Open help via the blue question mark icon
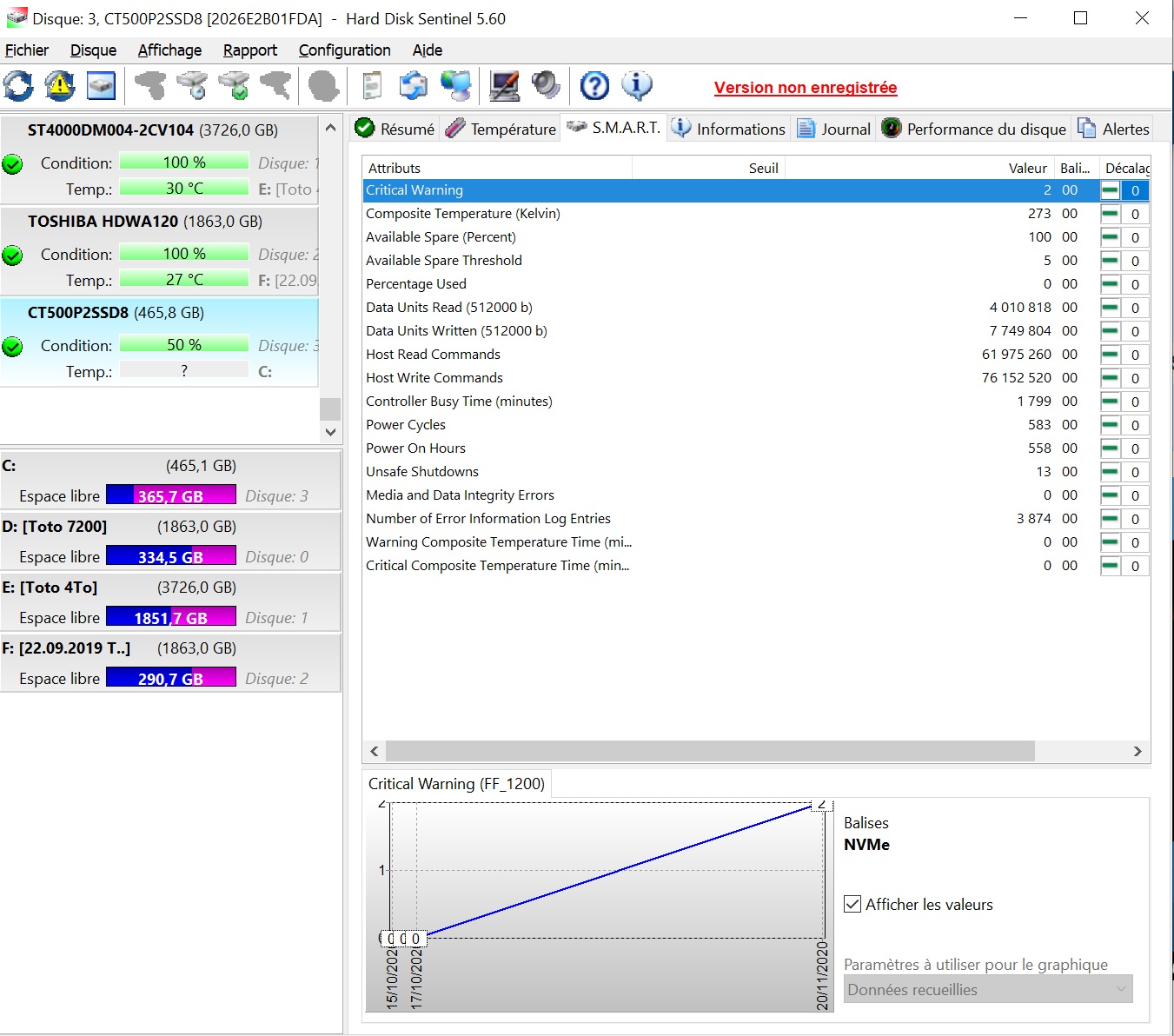This screenshot has height=1036, width=1174. [594, 86]
